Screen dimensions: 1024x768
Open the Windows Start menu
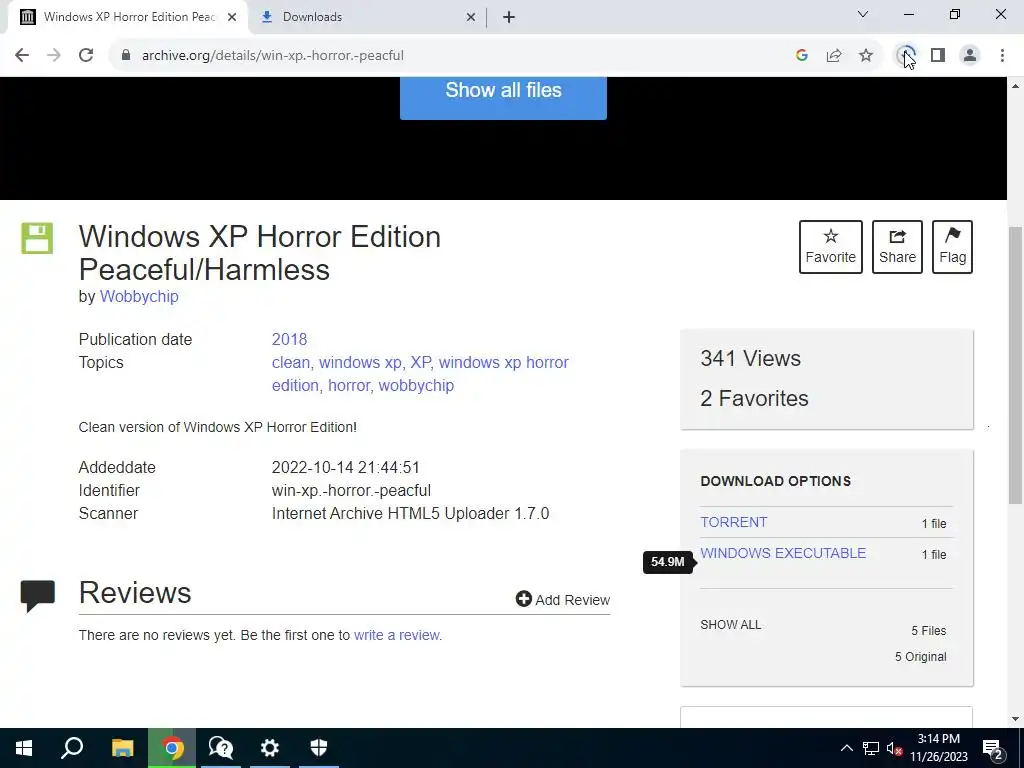click(x=24, y=748)
